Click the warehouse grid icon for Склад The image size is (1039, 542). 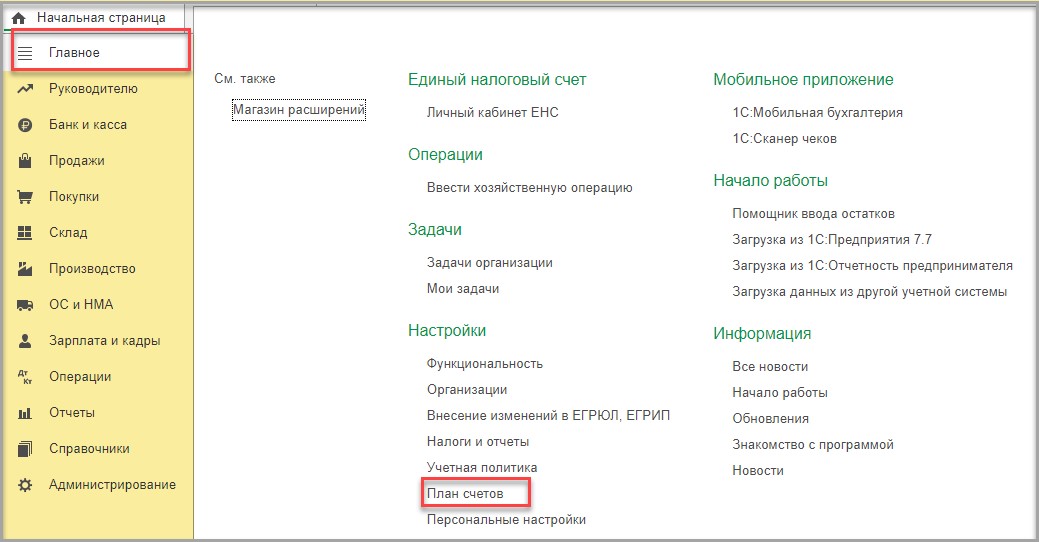(x=25, y=233)
